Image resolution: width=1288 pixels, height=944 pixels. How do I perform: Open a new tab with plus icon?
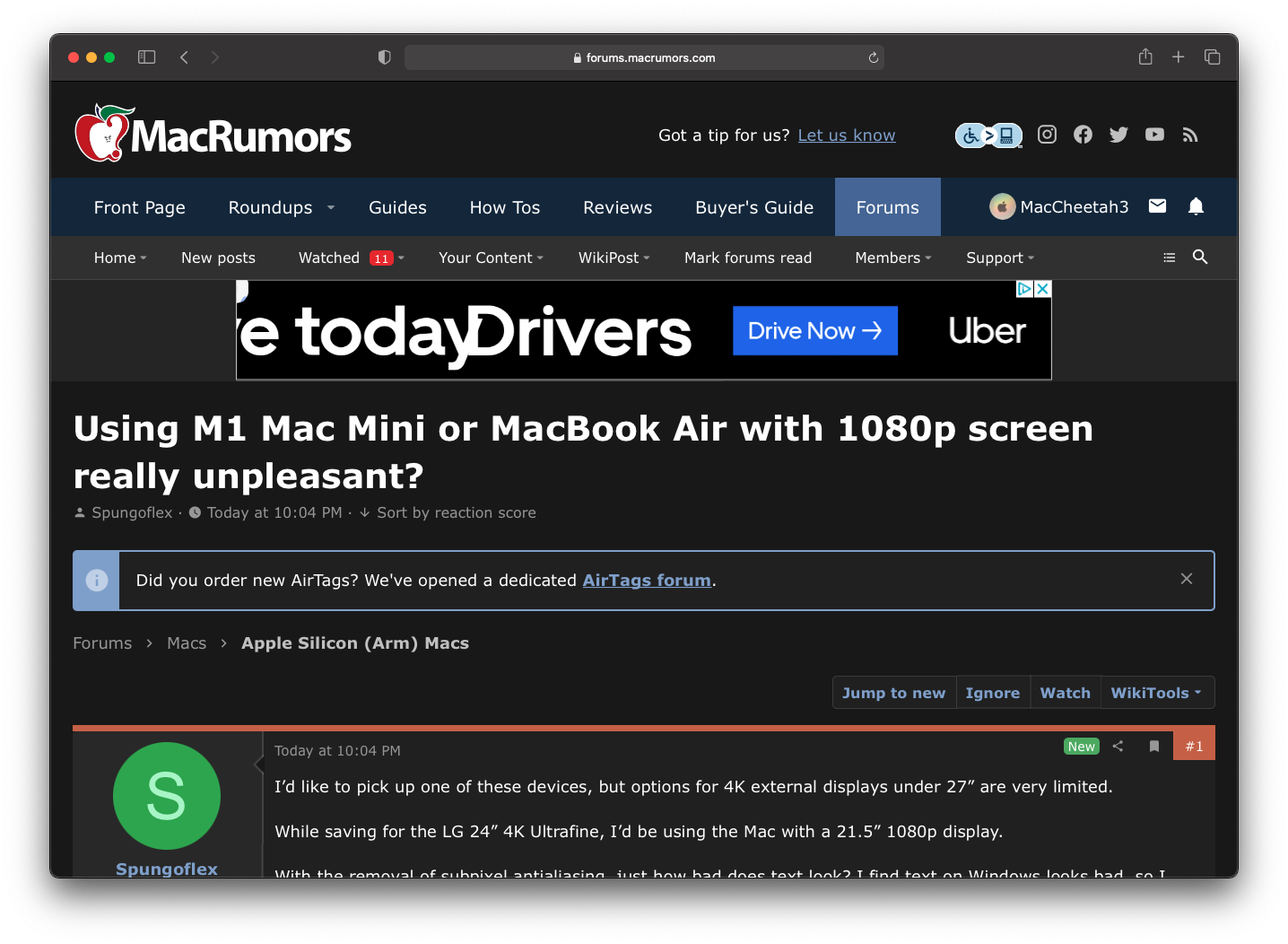tap(1179, 57)
